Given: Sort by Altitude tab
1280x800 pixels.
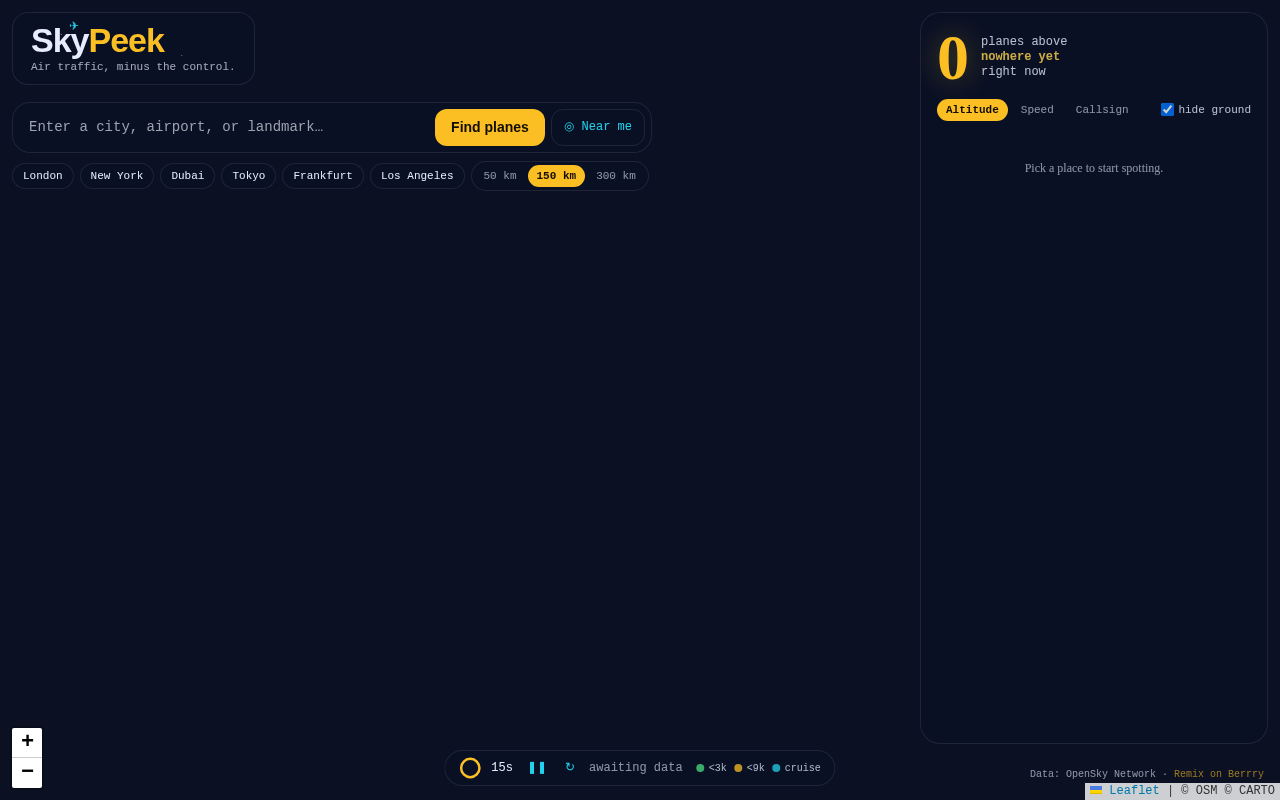Looking at the screenshot, I should click(x=972, y=110).
